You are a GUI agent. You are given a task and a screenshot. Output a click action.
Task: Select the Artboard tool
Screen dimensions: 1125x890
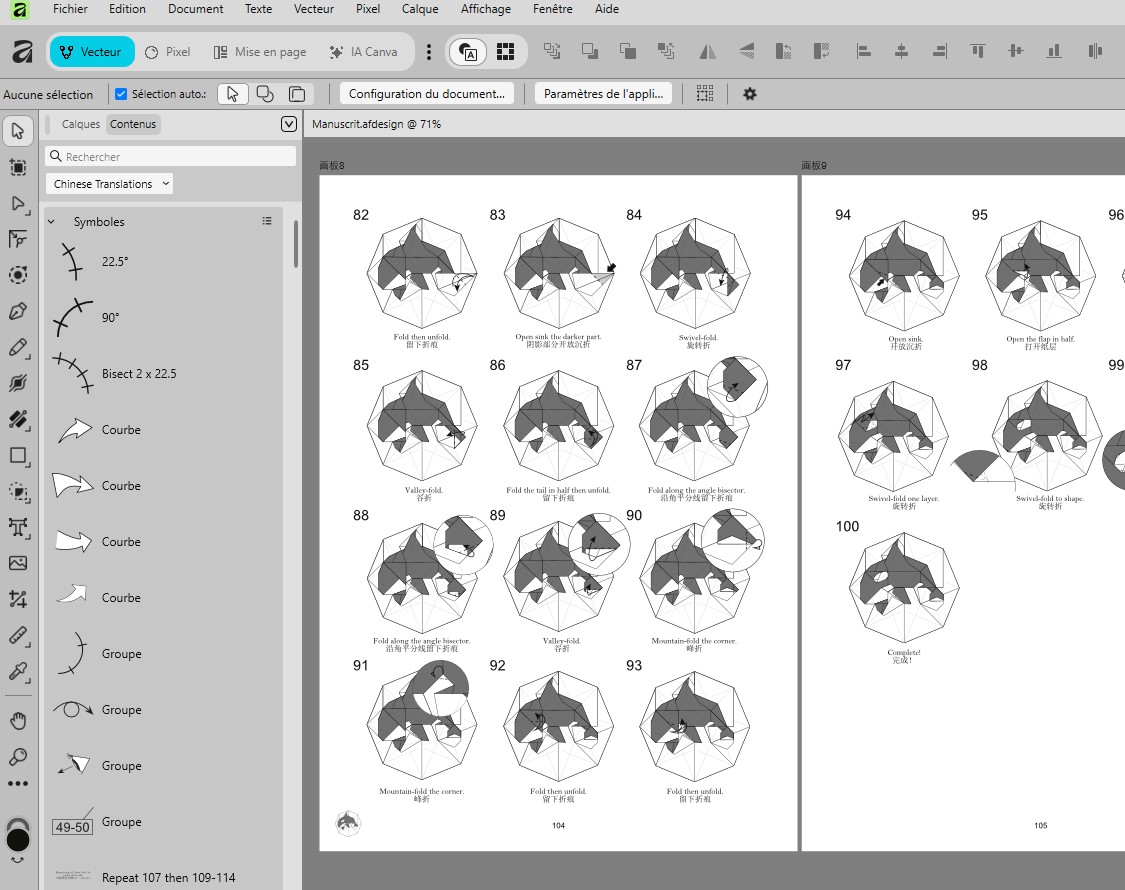pyautogui.click(x=18, y=167)
